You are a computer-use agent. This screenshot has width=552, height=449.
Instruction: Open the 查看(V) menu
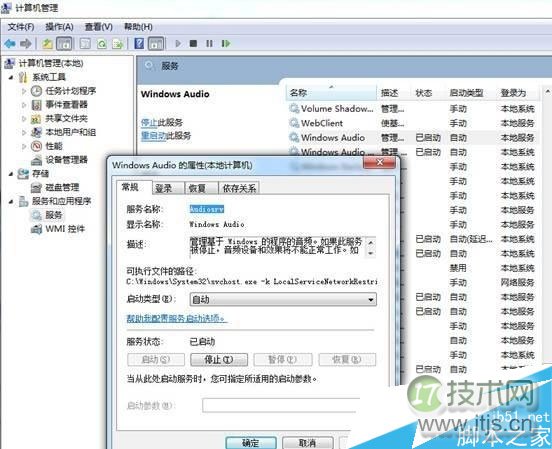[x=99, y=27]
